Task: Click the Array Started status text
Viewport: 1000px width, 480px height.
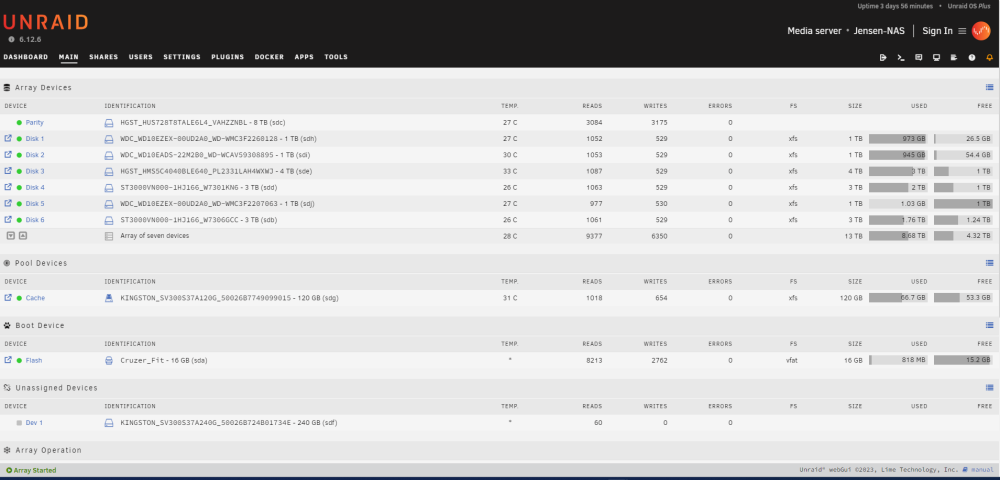Action: click(x=35, y=470)
